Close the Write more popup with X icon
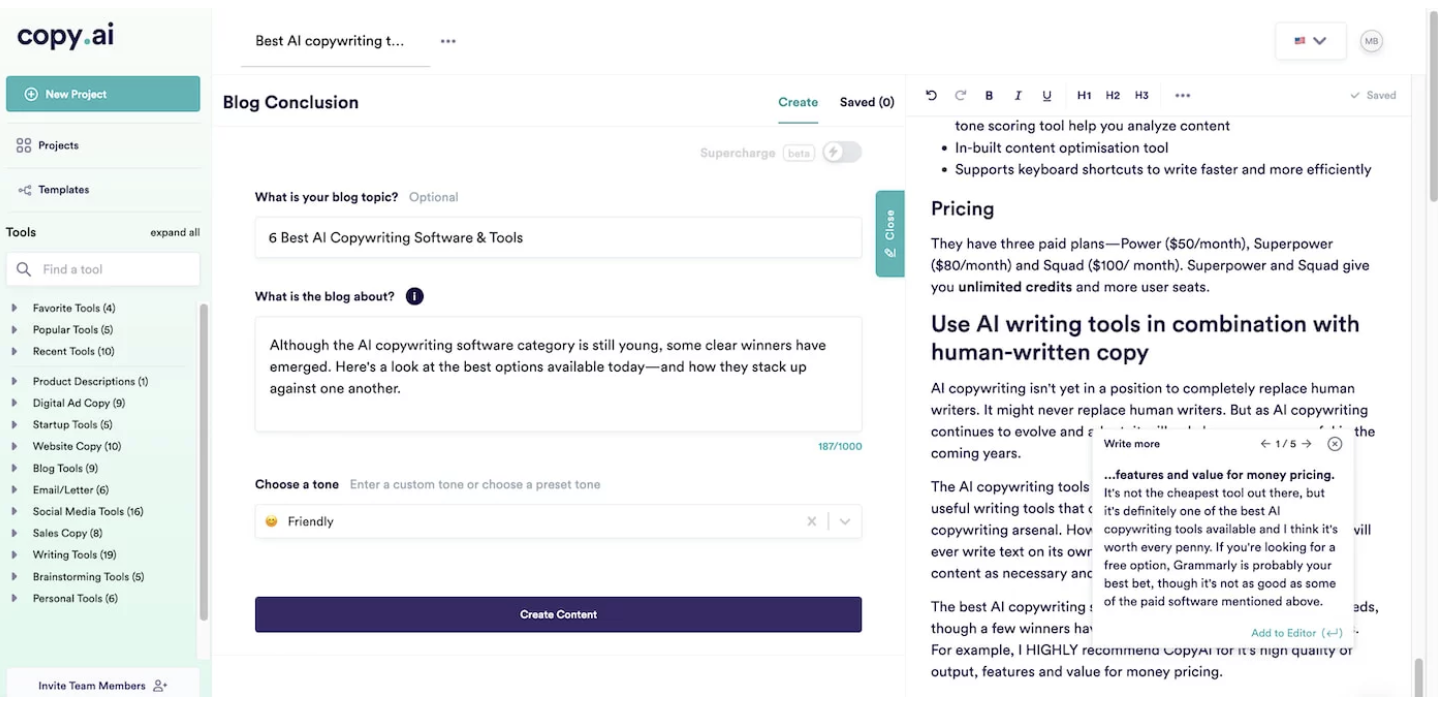The height and width of the screenshot is (706, 1438). click(x=1334, y=444)
